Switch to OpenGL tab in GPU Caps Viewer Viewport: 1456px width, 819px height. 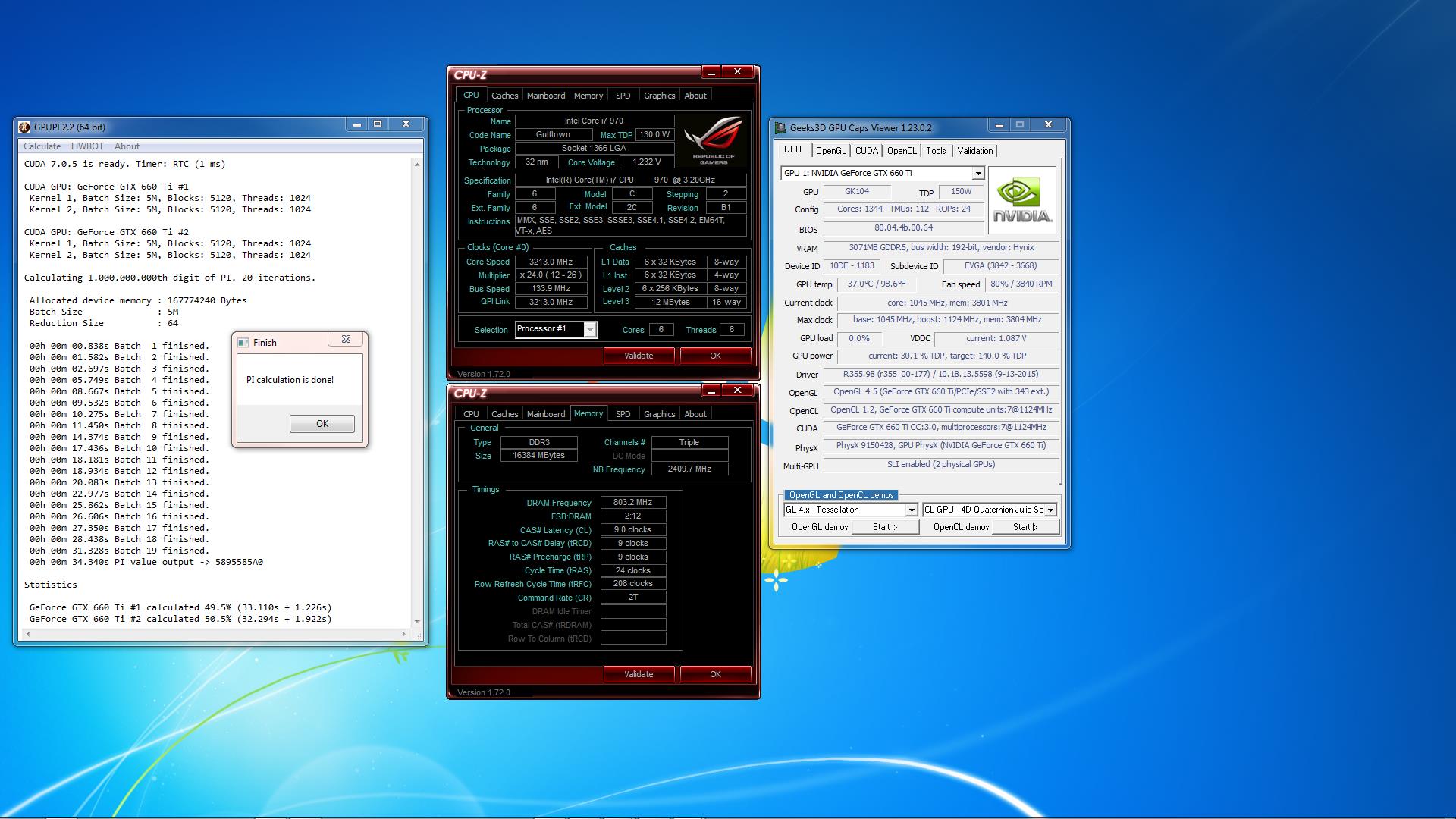tap(830, 151)
